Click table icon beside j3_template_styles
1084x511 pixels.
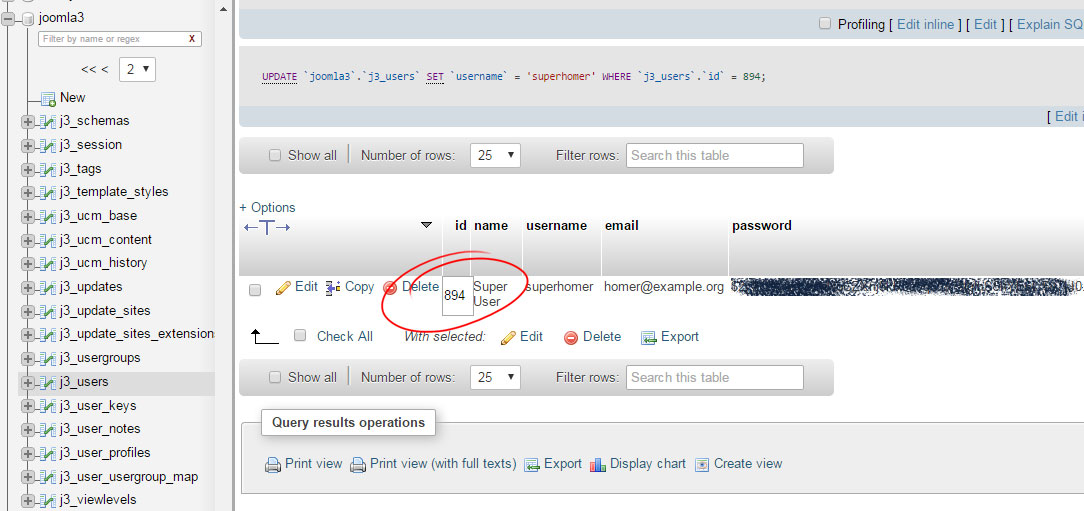(48, 193)
